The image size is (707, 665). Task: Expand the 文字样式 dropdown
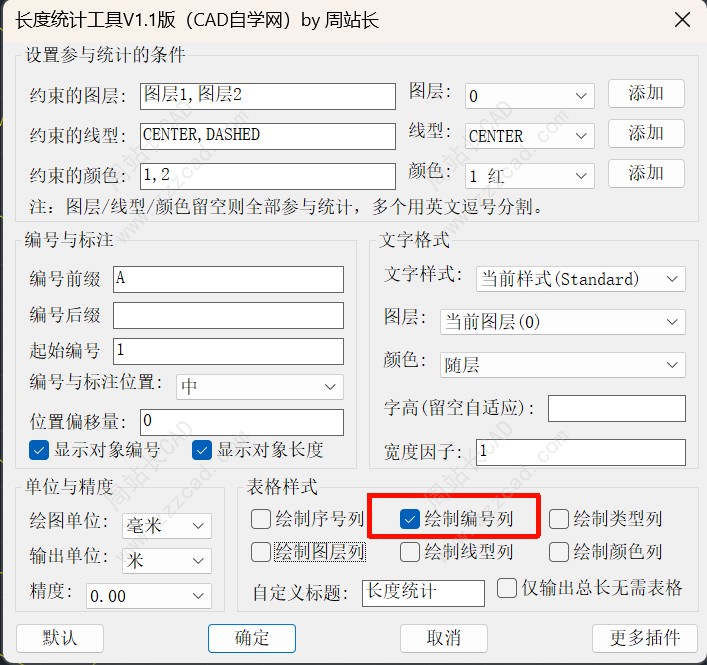point(580,279)
